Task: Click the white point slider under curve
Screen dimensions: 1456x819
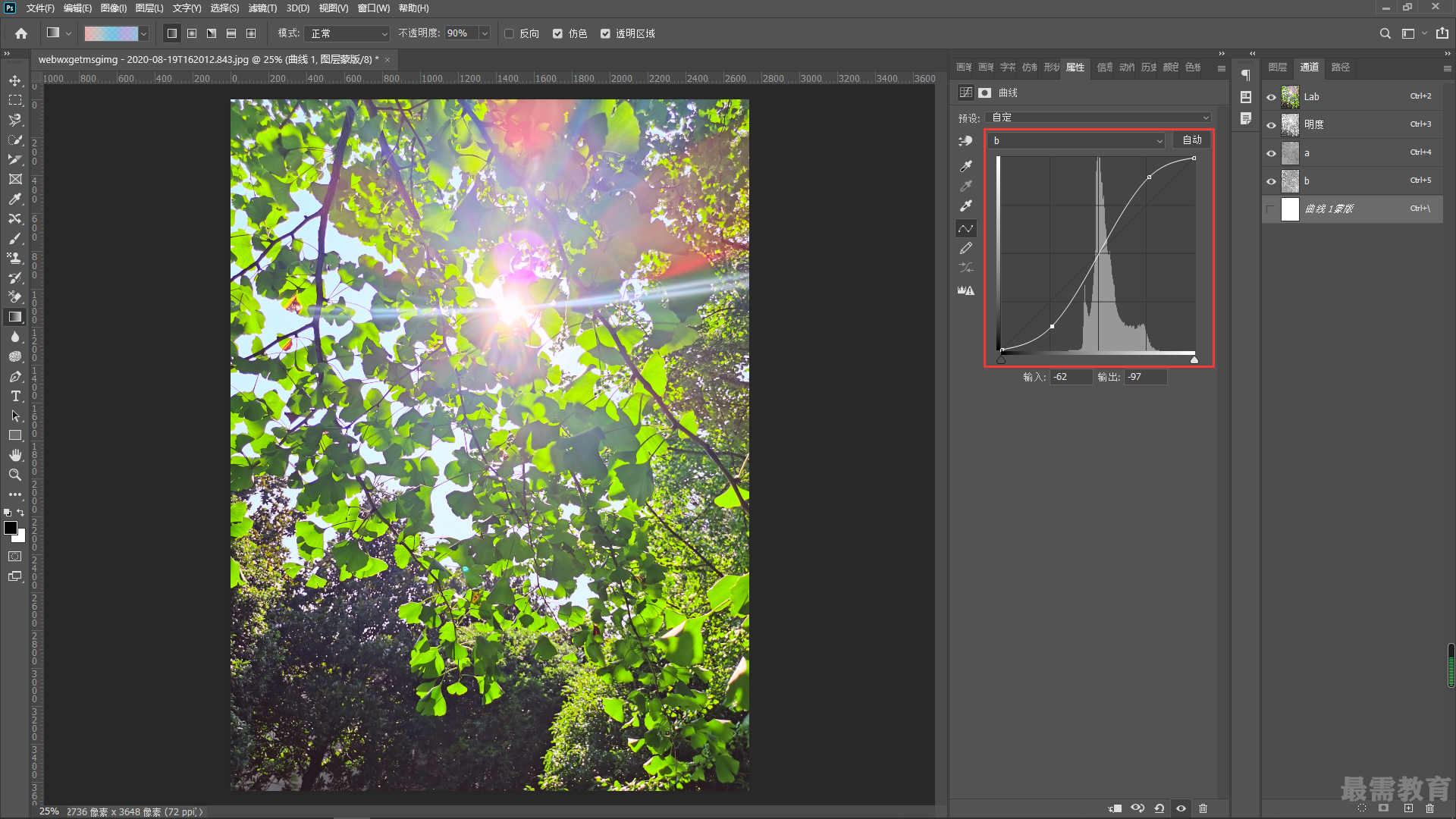Action: click(x=1194, y=359)
